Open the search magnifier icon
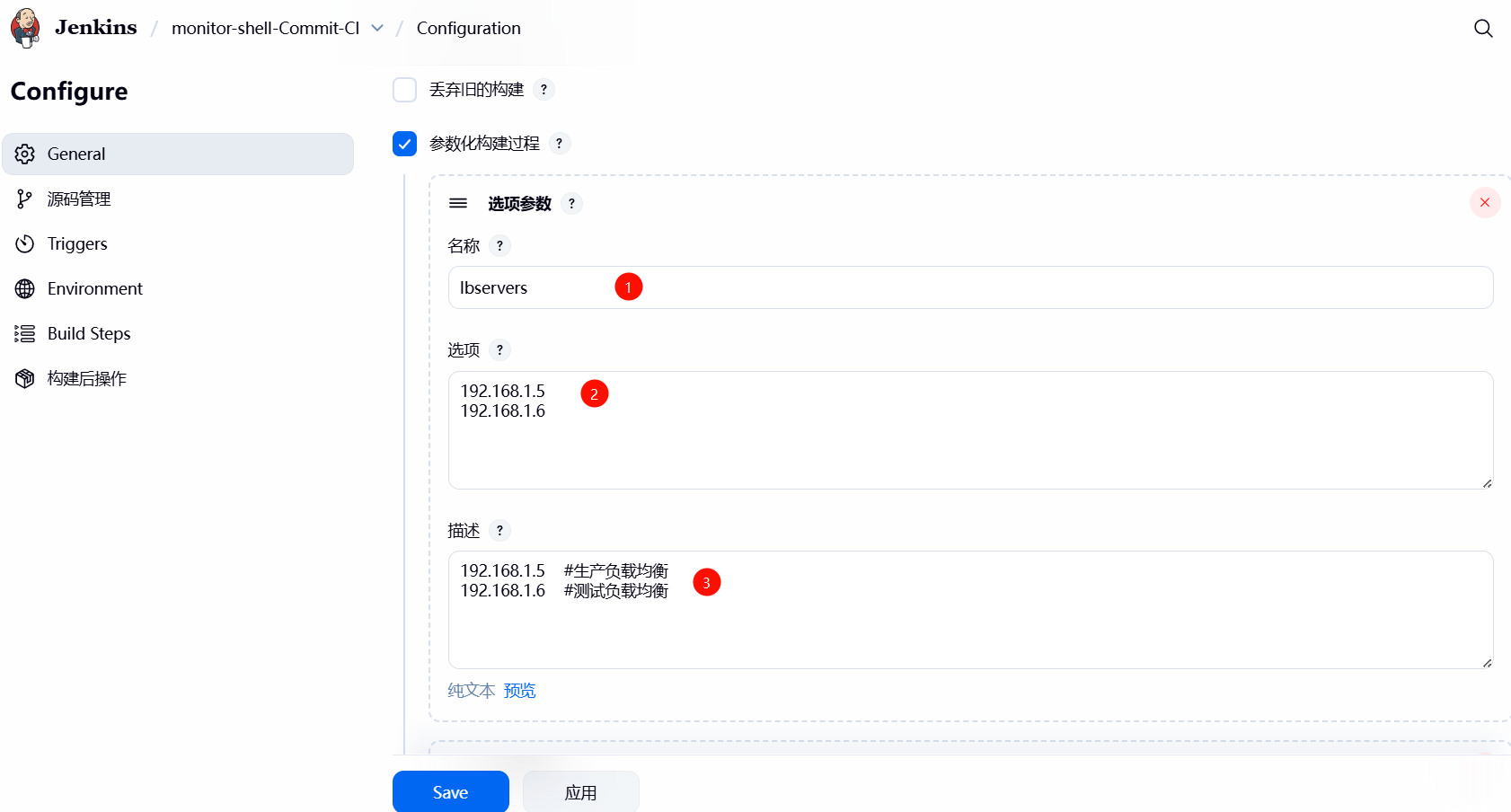Screen dimensions: 1511x812 1483,29
